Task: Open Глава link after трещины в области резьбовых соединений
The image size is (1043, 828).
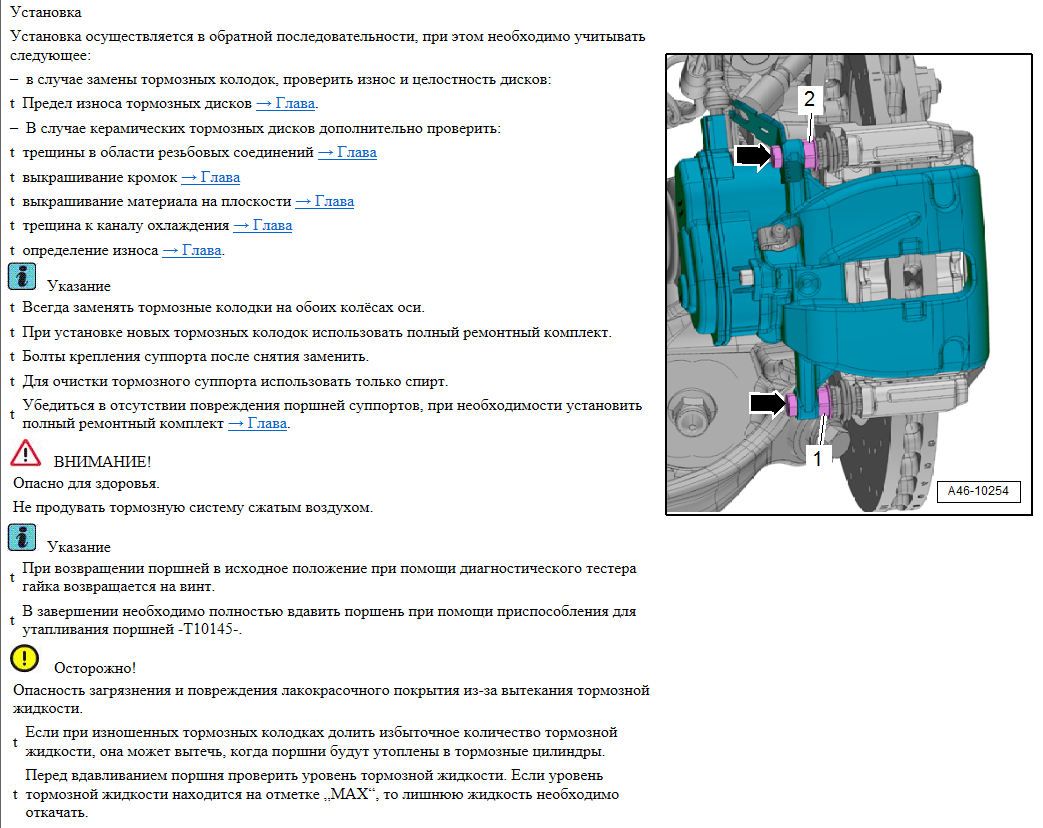Action: coord(347,152)
